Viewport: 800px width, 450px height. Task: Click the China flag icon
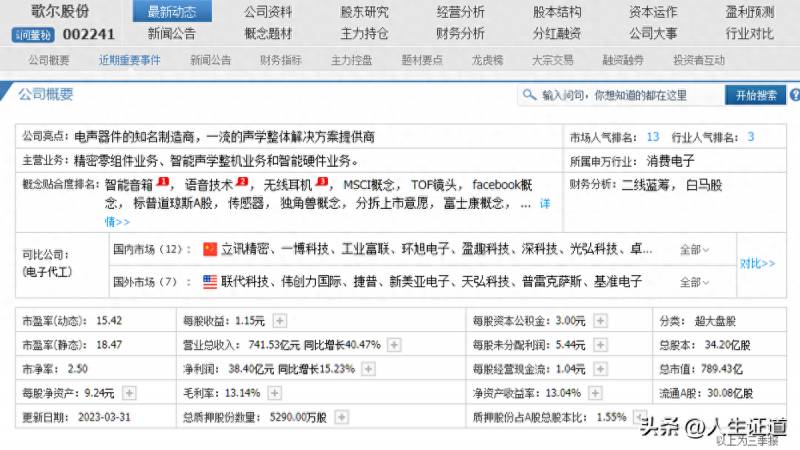coord(210,249)
